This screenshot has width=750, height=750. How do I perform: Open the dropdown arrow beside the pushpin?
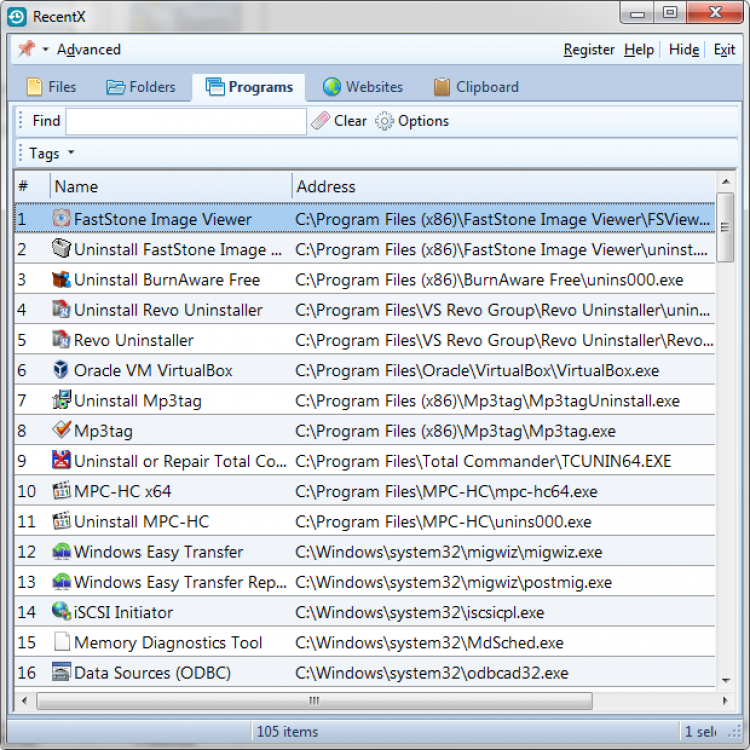45,49
